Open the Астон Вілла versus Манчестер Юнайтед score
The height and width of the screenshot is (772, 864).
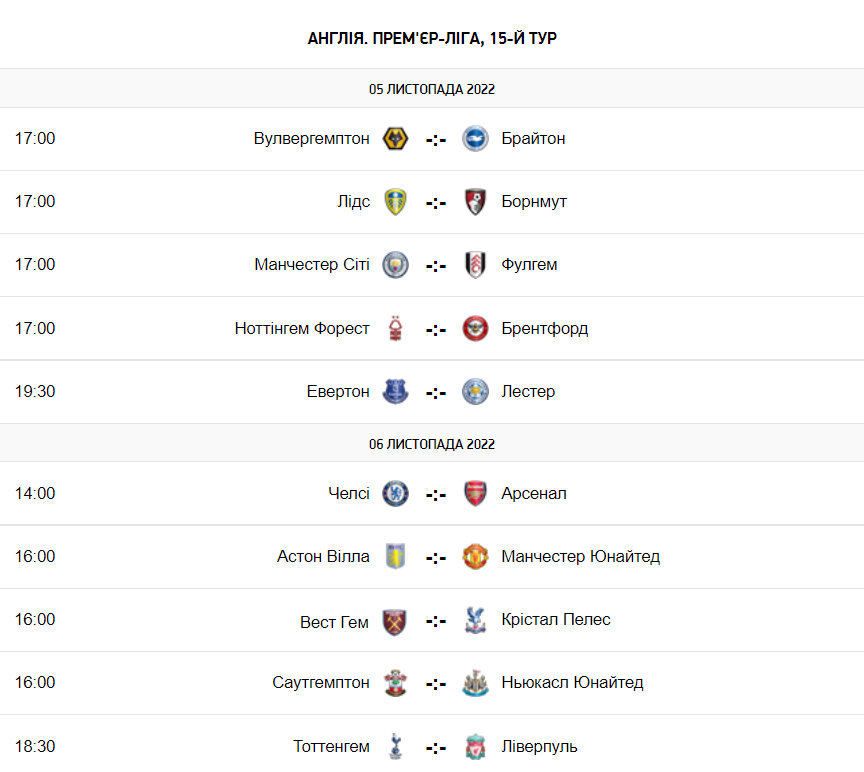point(436,558)
